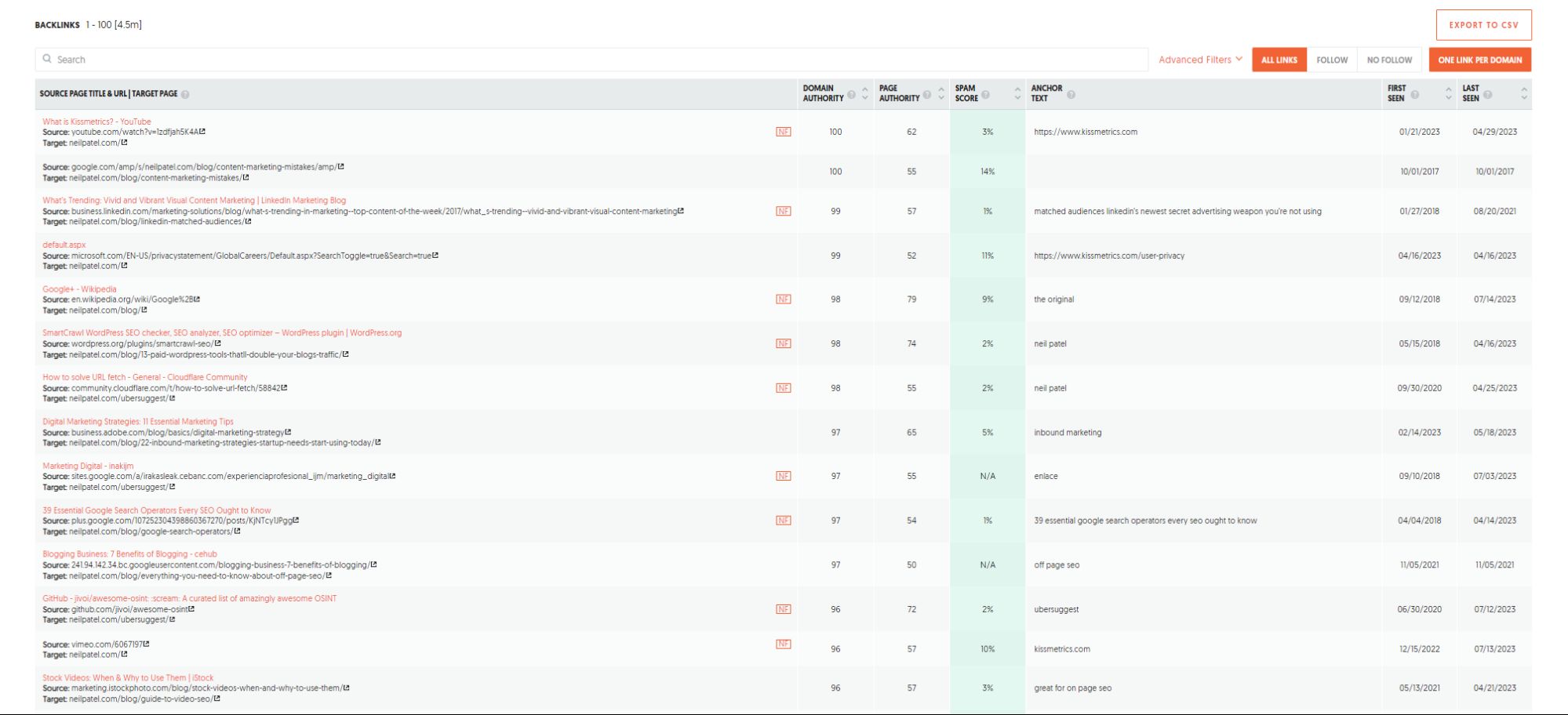1568x715 pixels.
Task: Click NF badge in the GitHub awesome-osint row
Action: pos(783,609)
